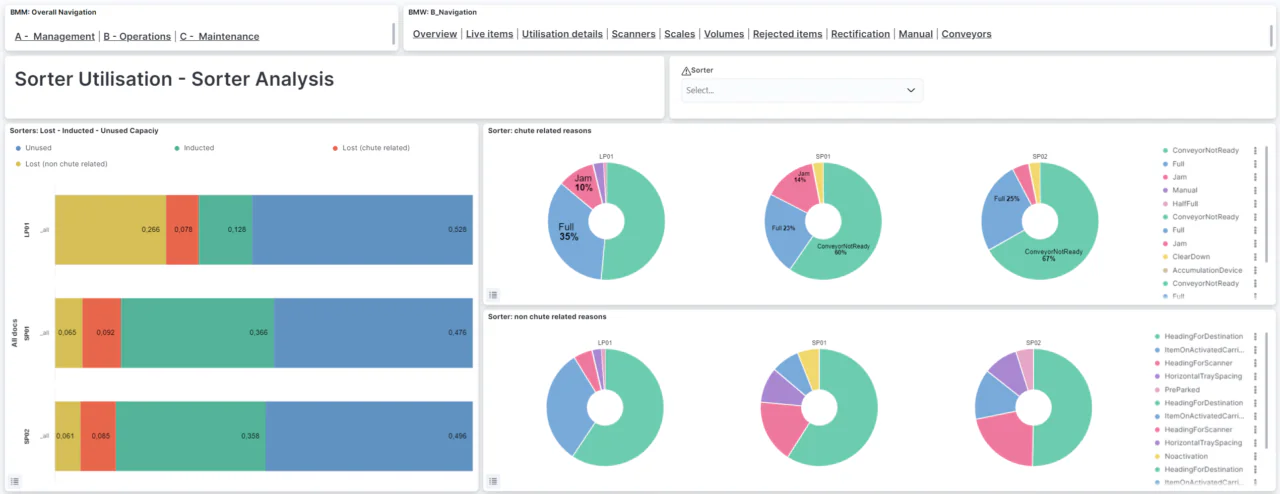
Task: Toggle the Inducted series in legend
Action: coord(193,148)
